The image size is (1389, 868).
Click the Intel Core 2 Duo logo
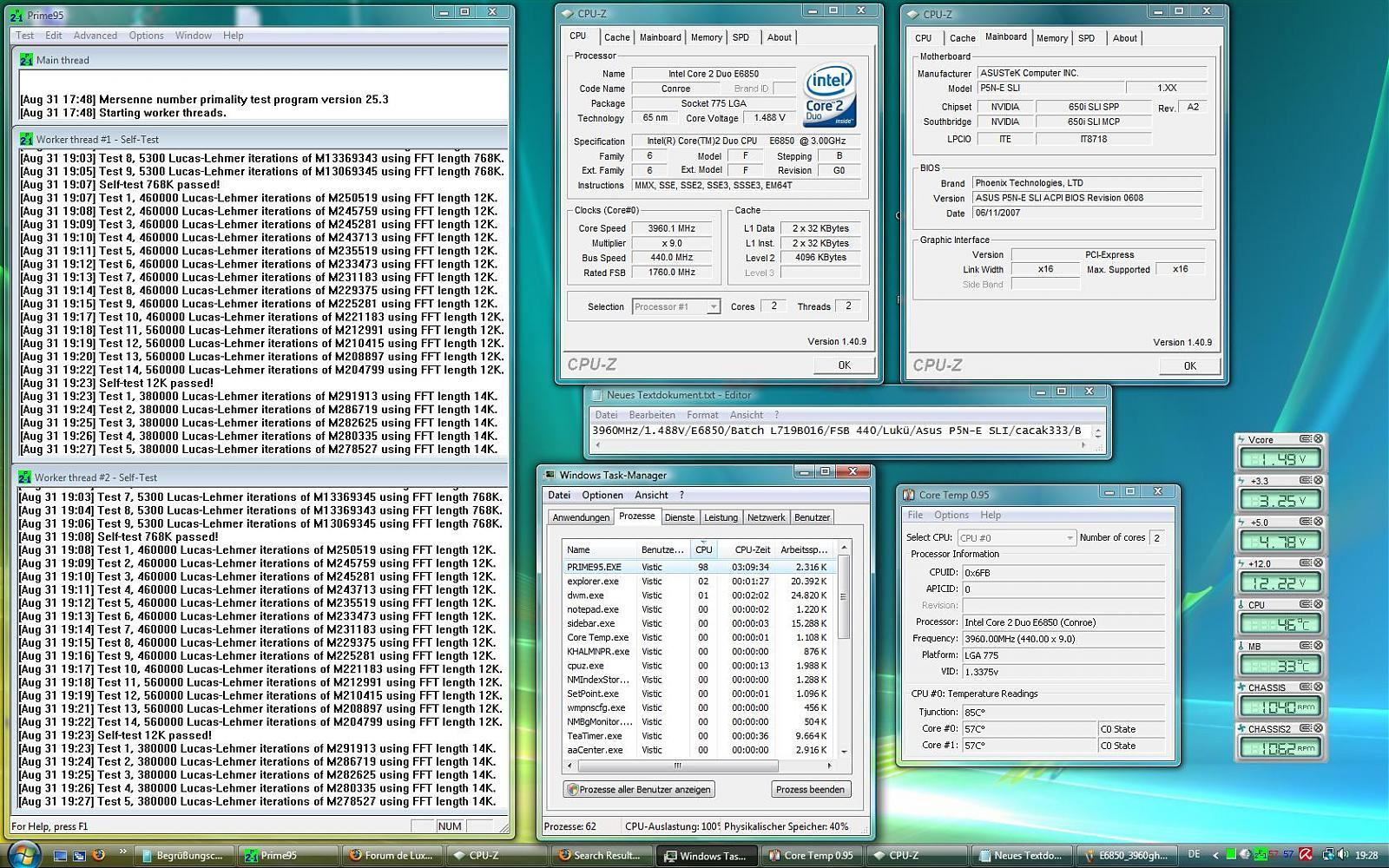(x=828, y=95)
